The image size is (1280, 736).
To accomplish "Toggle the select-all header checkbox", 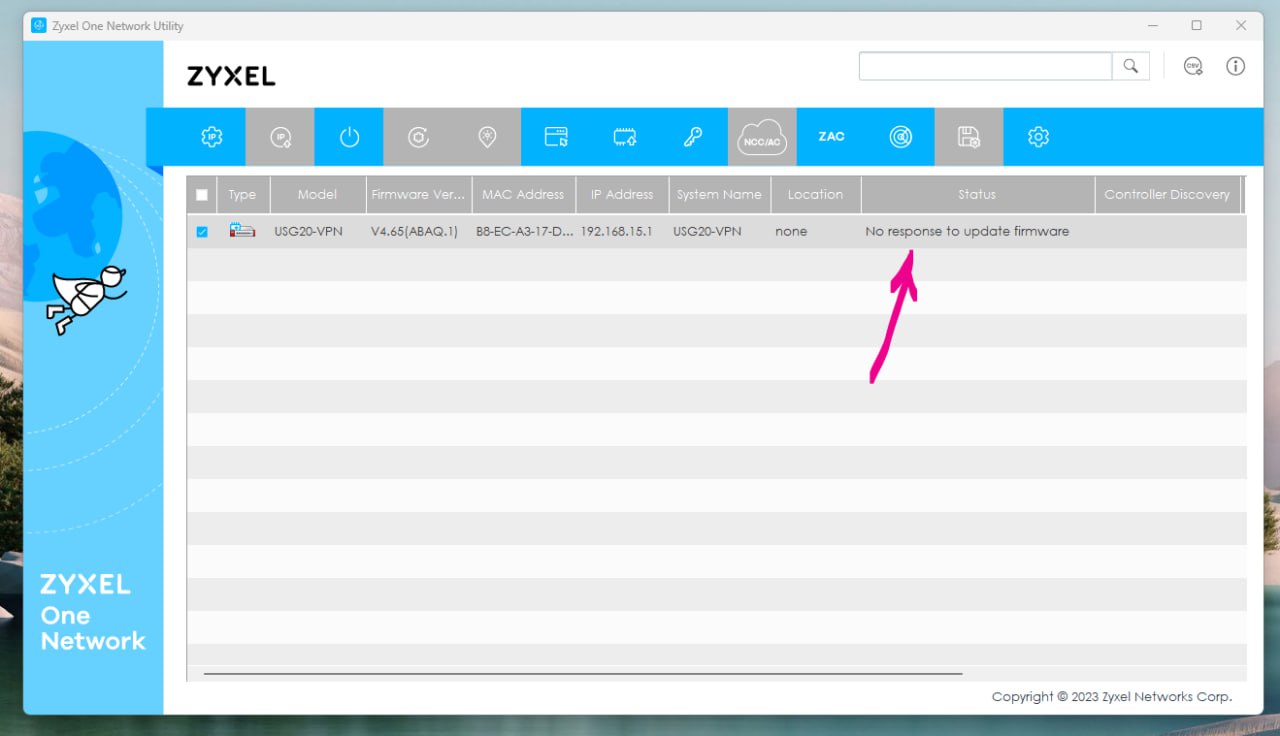I will click(x=202, y=195).
